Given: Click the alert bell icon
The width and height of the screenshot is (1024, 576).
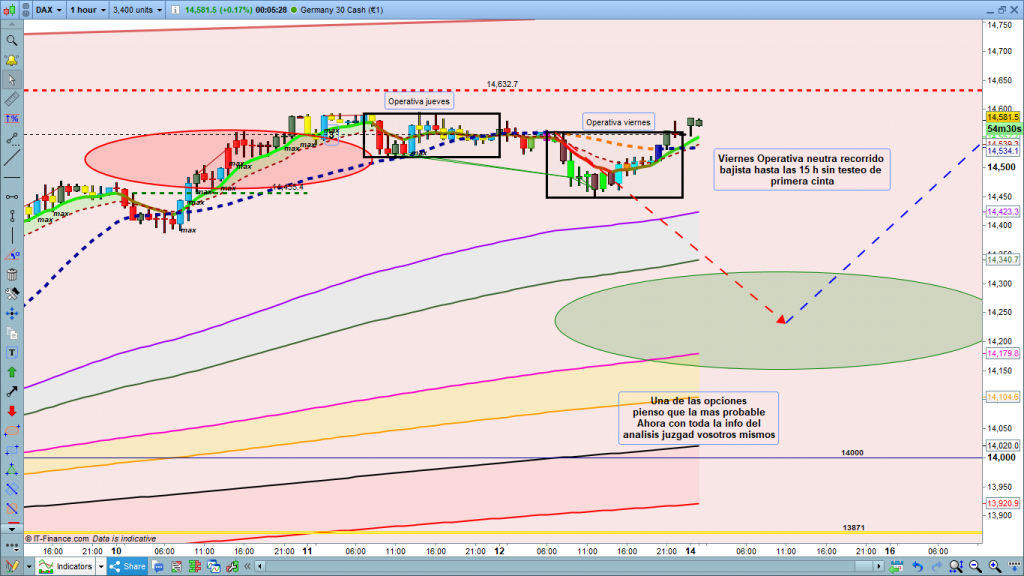Looking at the screenshot, I should pos(11,60).
